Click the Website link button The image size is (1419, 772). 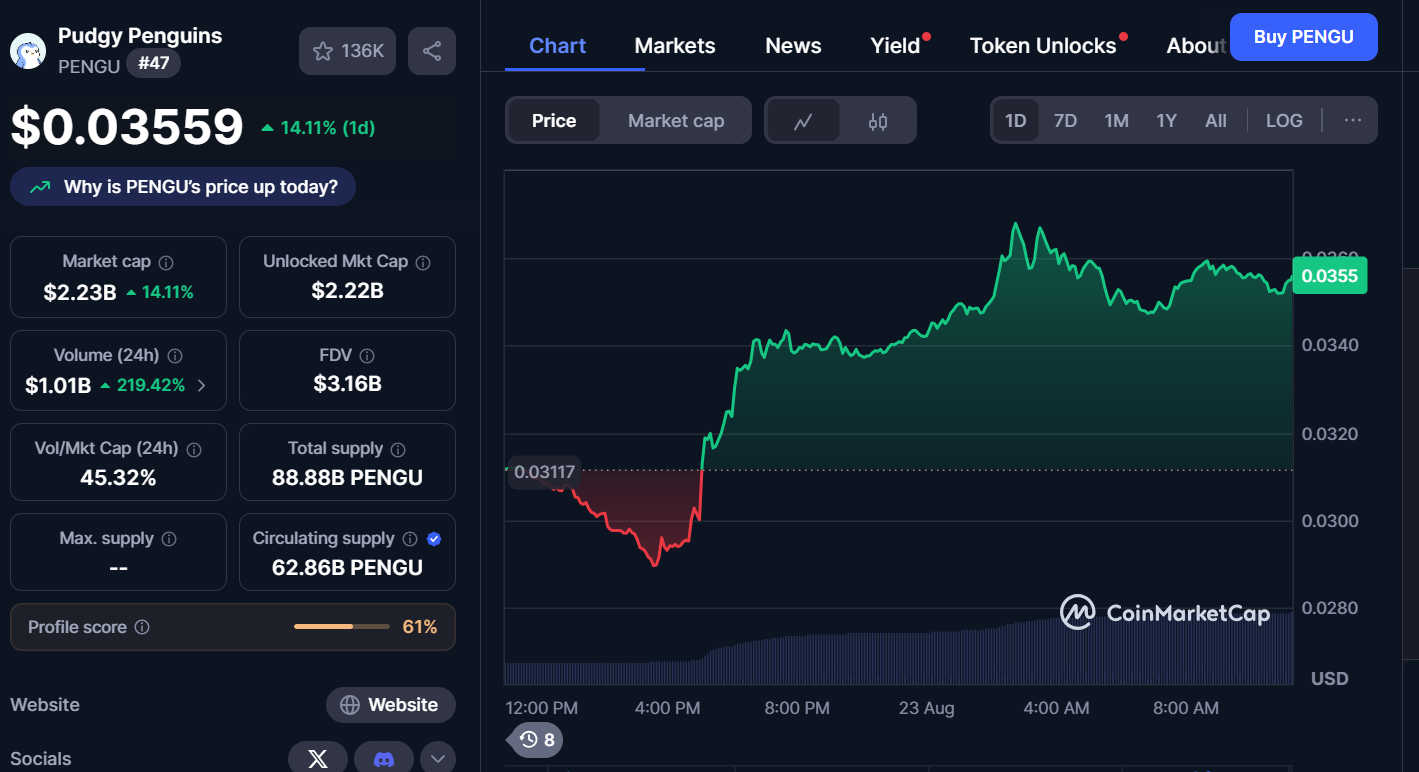pos(390,705)
